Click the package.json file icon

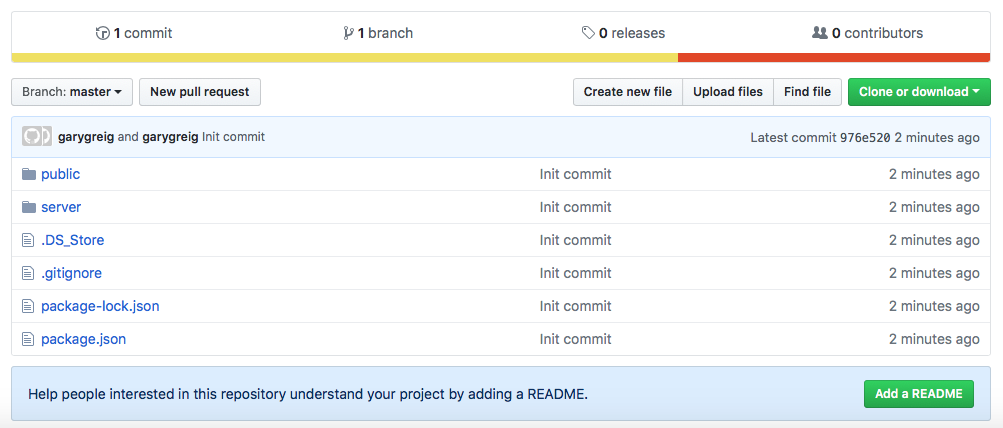pyautogui.click(x=28, y=339)
